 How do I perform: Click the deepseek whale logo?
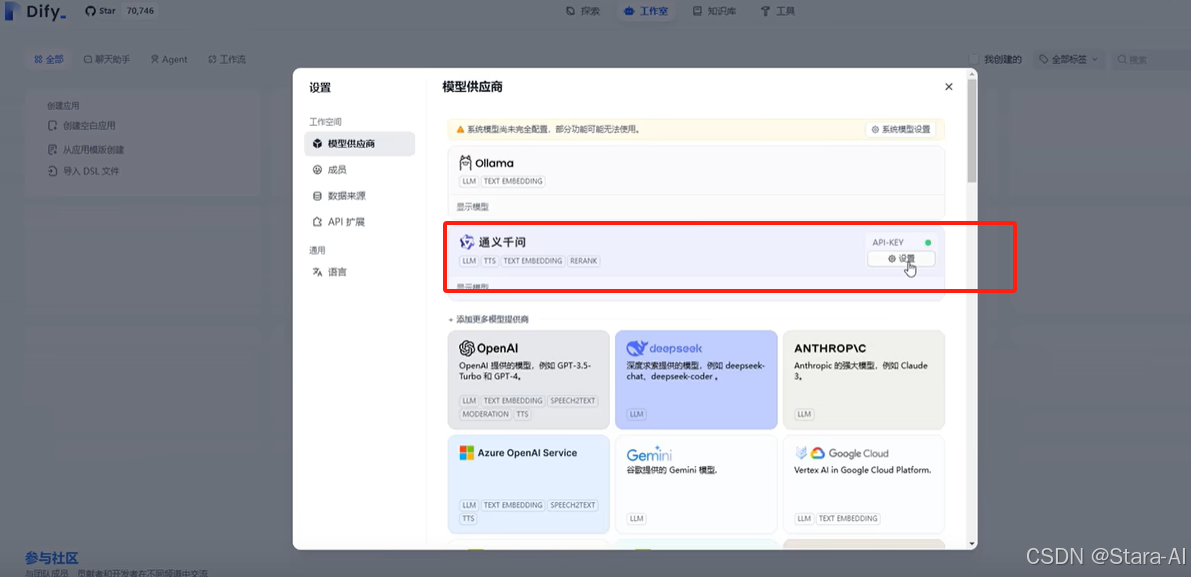click(x=636, y=348)
